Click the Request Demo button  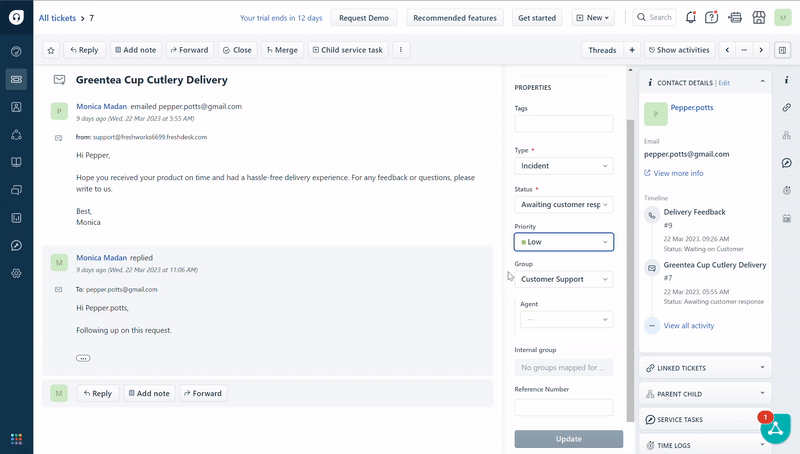point(364,18)
